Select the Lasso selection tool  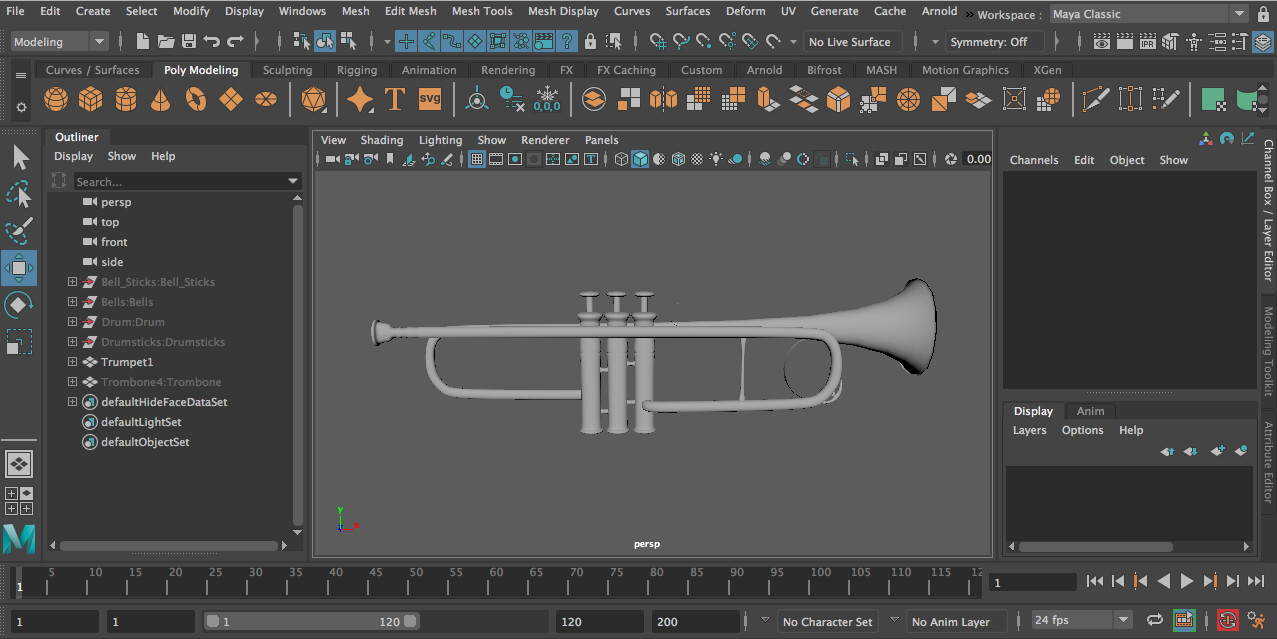(x=18, y=194)
